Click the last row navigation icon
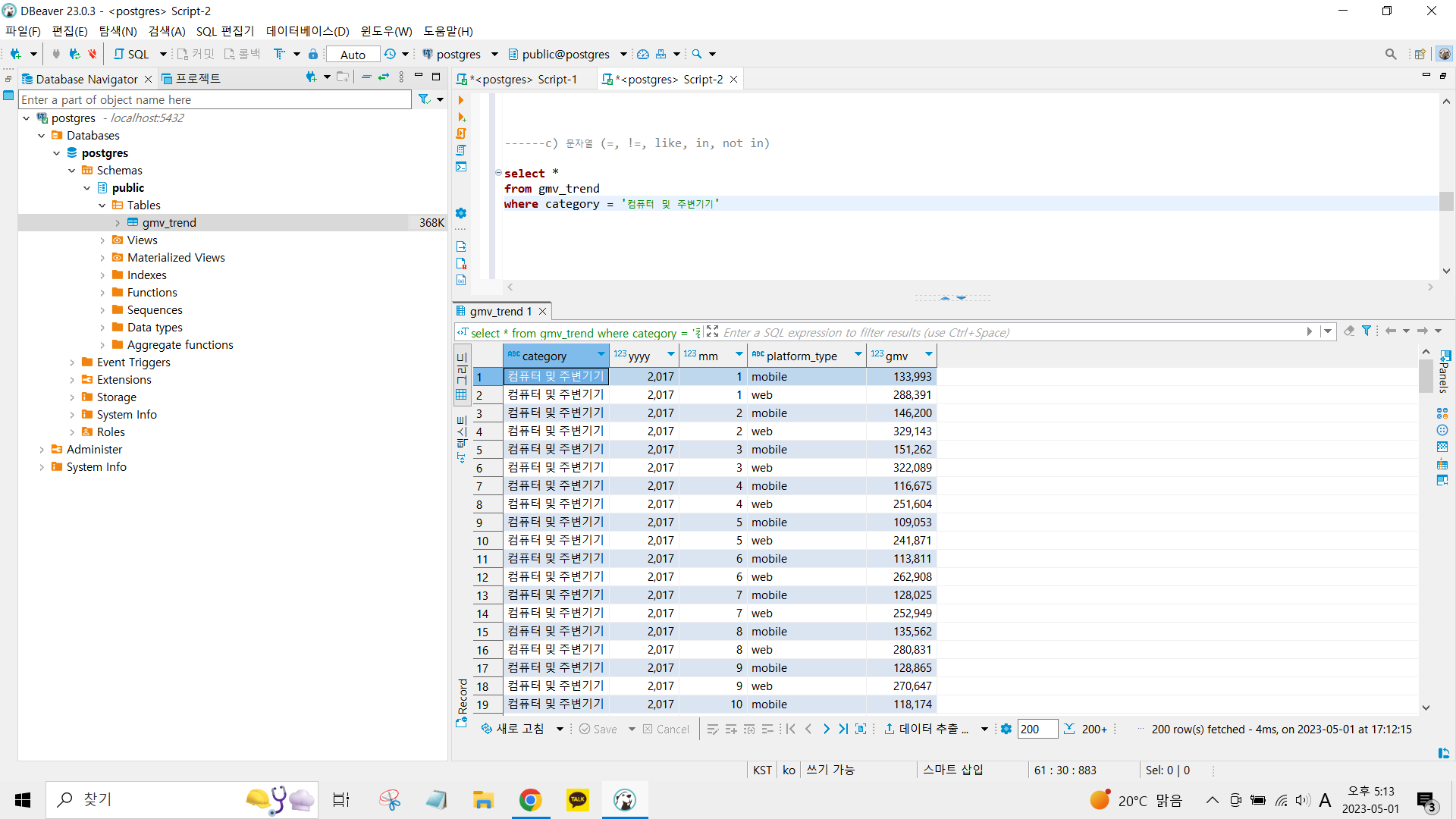This screenshot has width=1456, height=819. (x=843, y=729)
